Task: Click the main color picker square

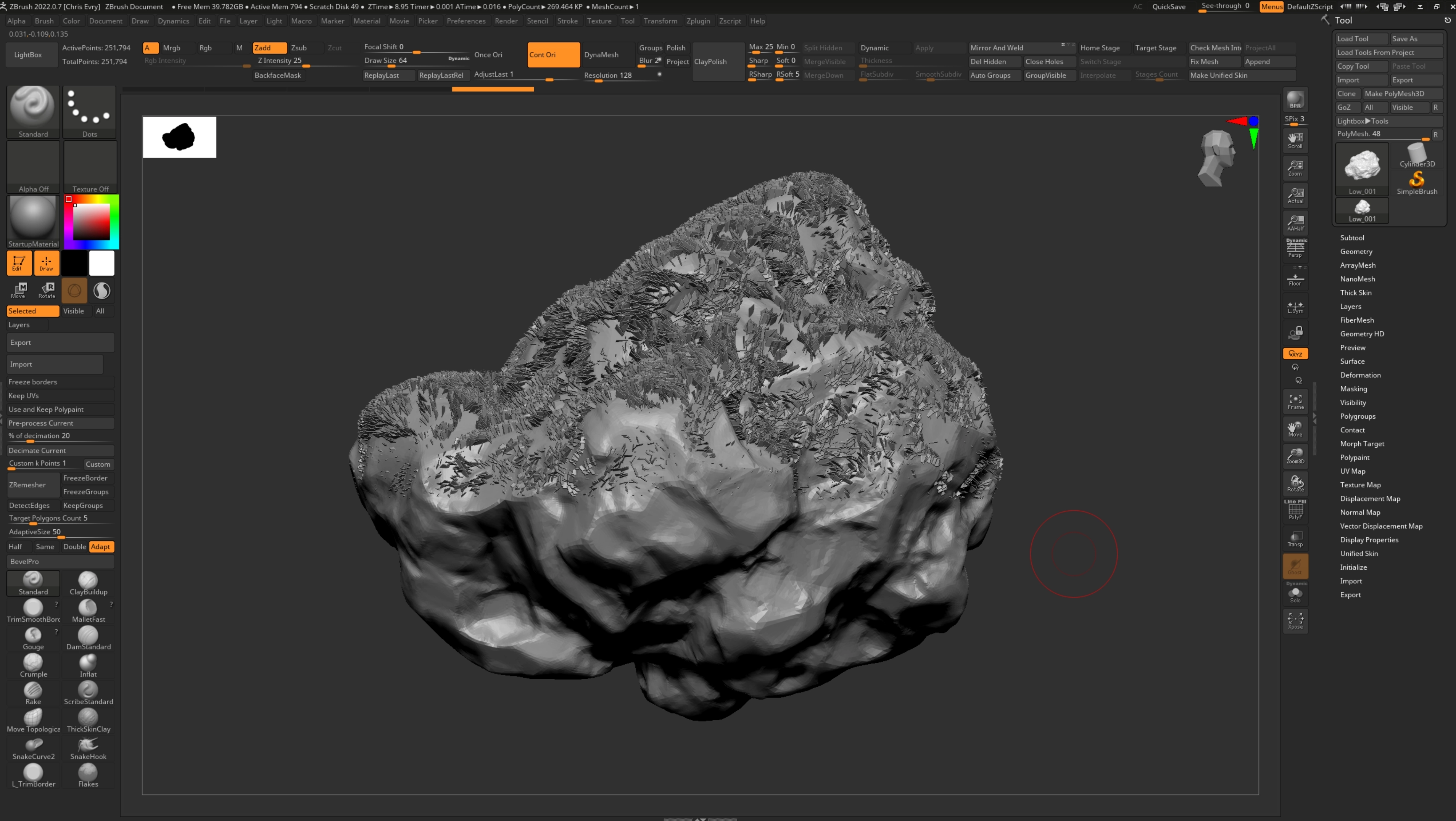Action: point(91,222)
